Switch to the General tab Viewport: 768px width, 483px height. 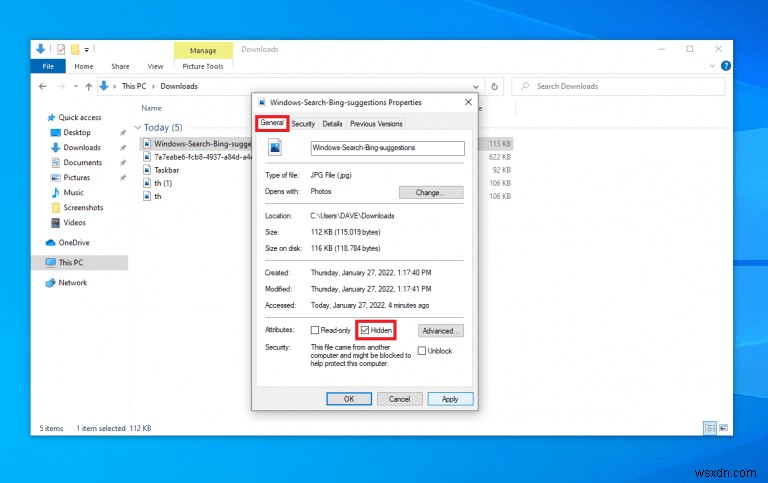(x=272, y=123)
